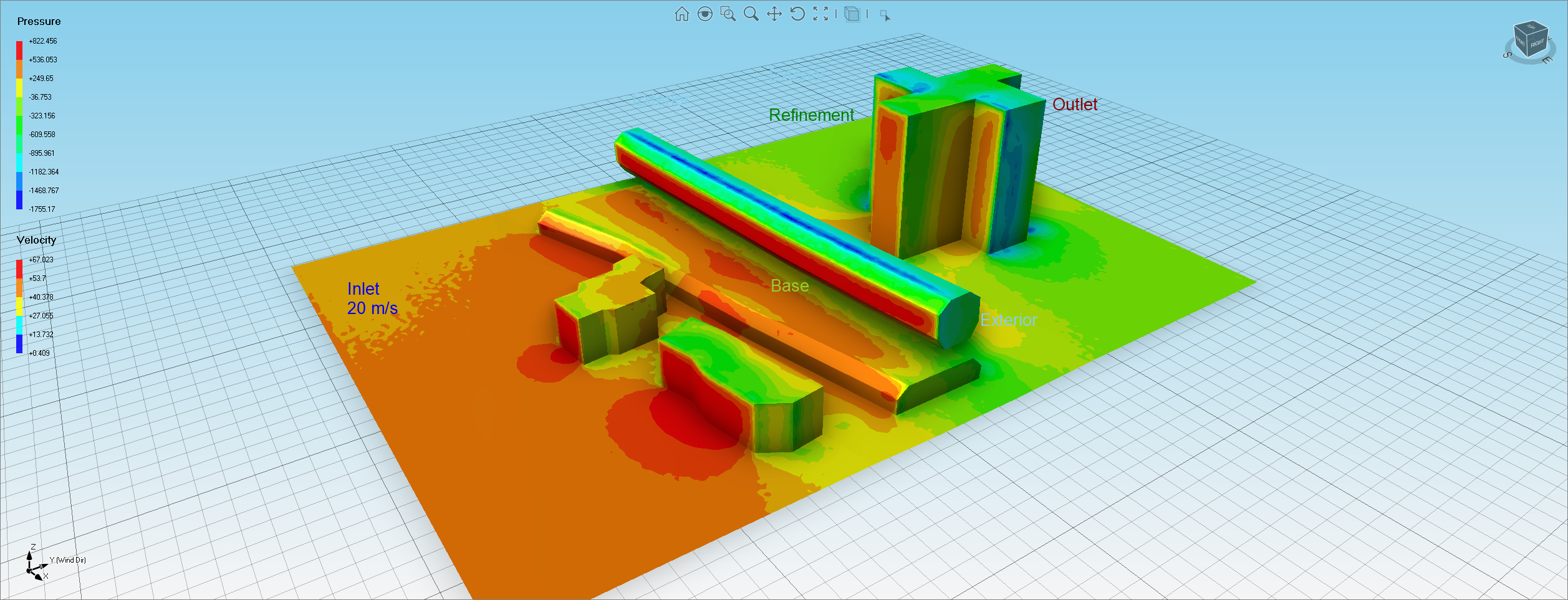Enable the selection mode cursor icon
Image resolution: width=1568 pixels, height=600 pixels.
(885, 16)
